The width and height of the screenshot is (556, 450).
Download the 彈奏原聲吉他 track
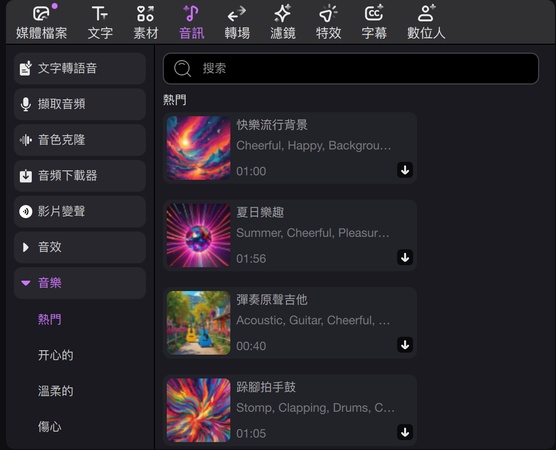coord(405,345)
